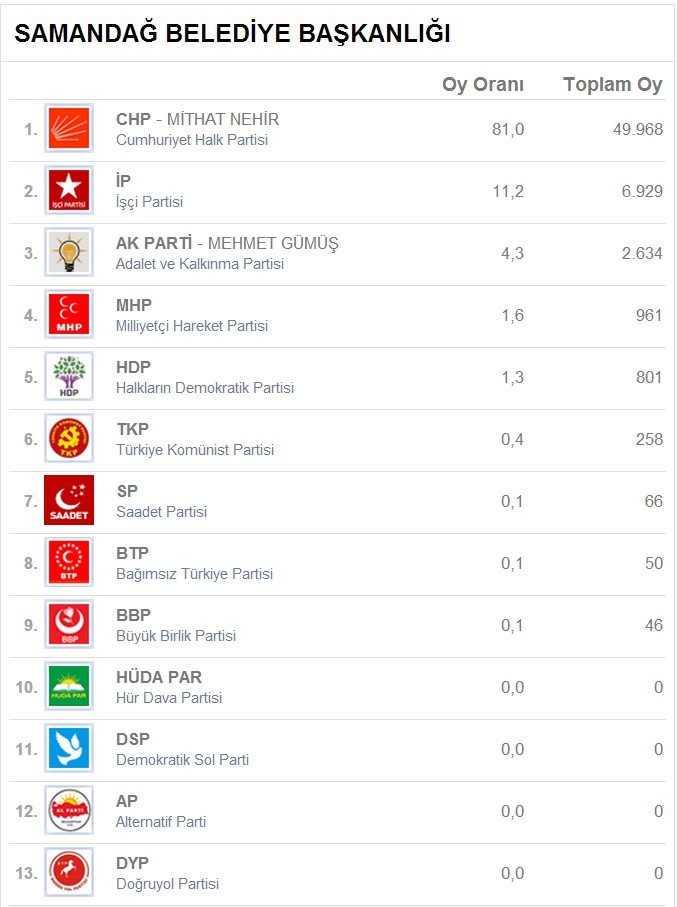Click the TKP hammer and sickle logo
The width and height of the screenshot is (677, 907).
click(x=69, y=439)
